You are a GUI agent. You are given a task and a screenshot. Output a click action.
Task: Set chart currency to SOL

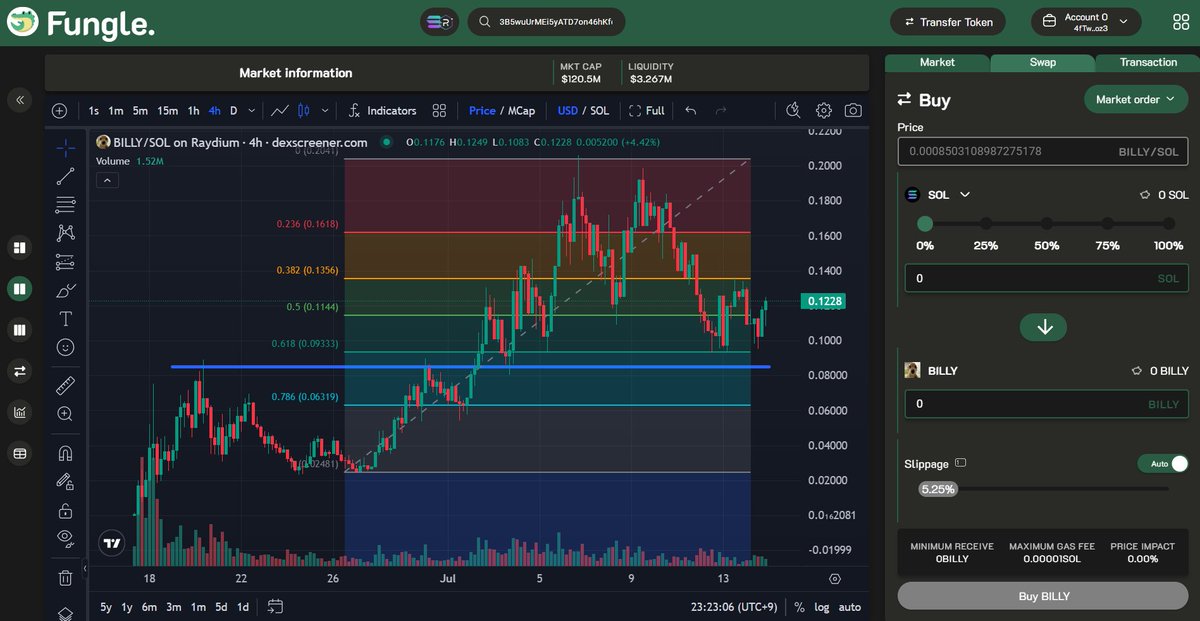pos(599,111)
